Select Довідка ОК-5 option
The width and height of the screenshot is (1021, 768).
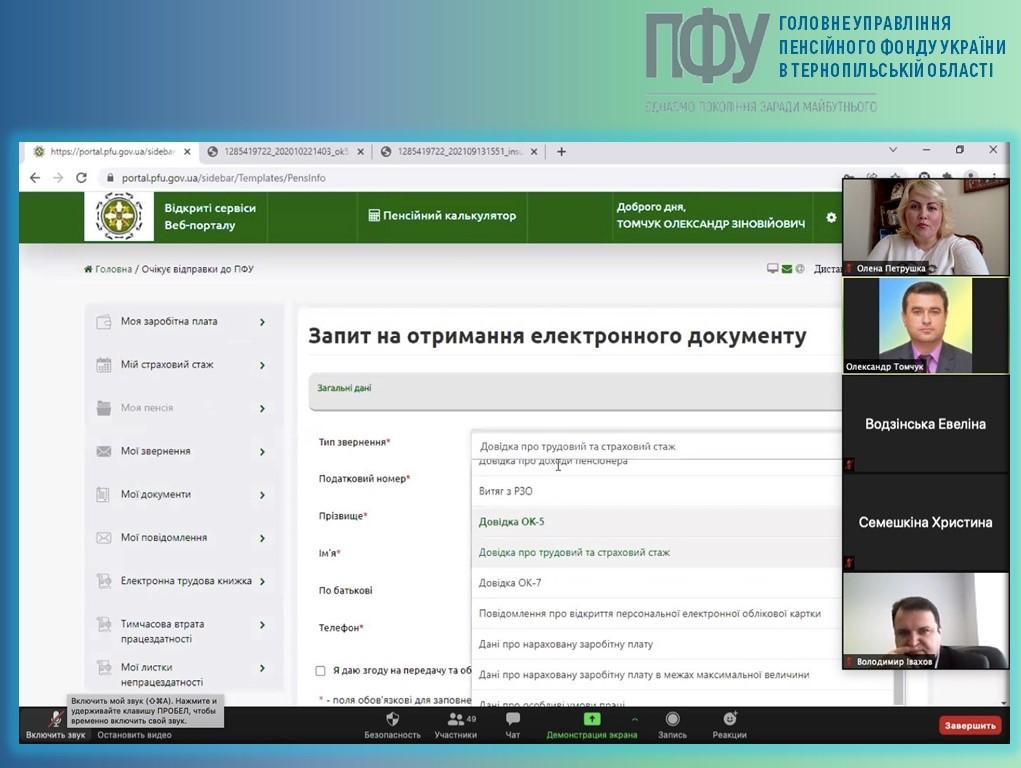click(656, 522)
